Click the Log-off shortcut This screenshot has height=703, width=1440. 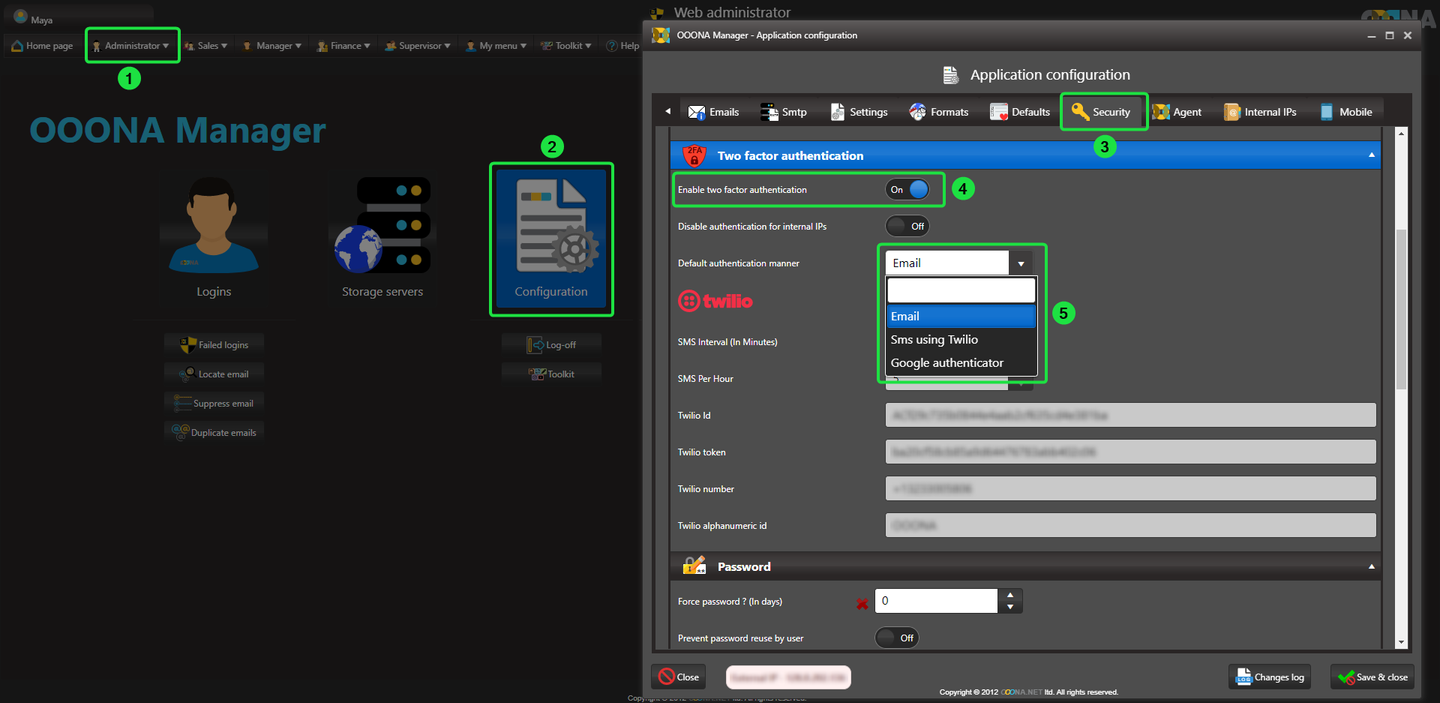click(x=552, y=345)
